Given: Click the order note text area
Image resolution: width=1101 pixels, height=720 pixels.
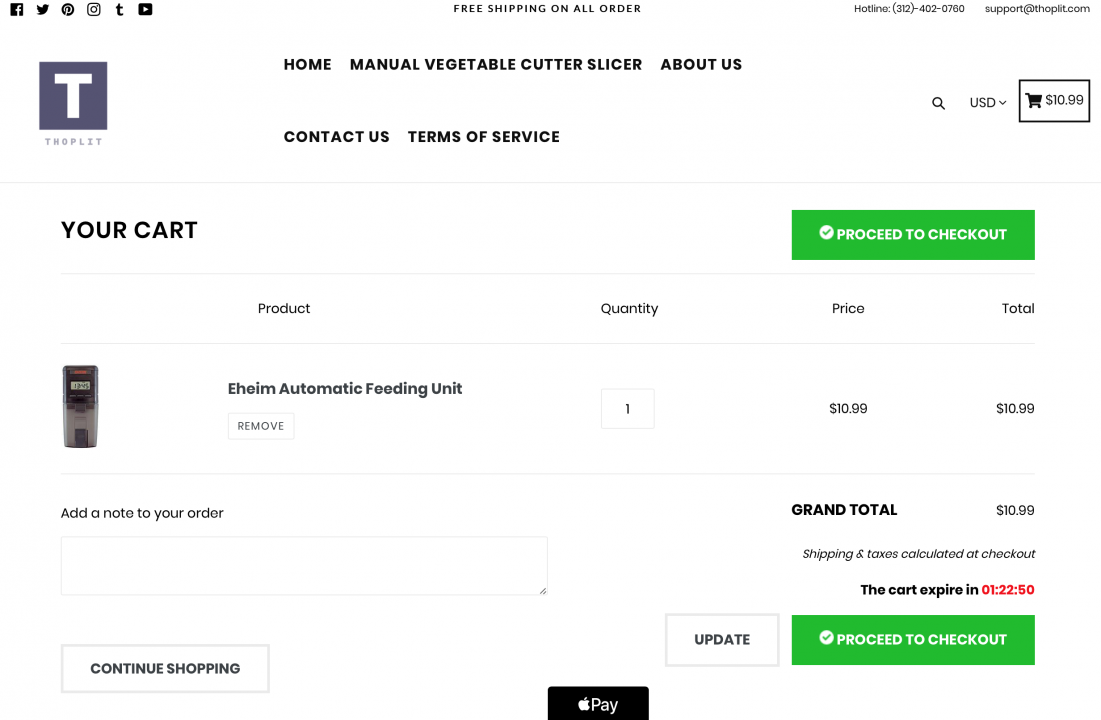Looking at the screenshot, I should click(x=304, y=566).
